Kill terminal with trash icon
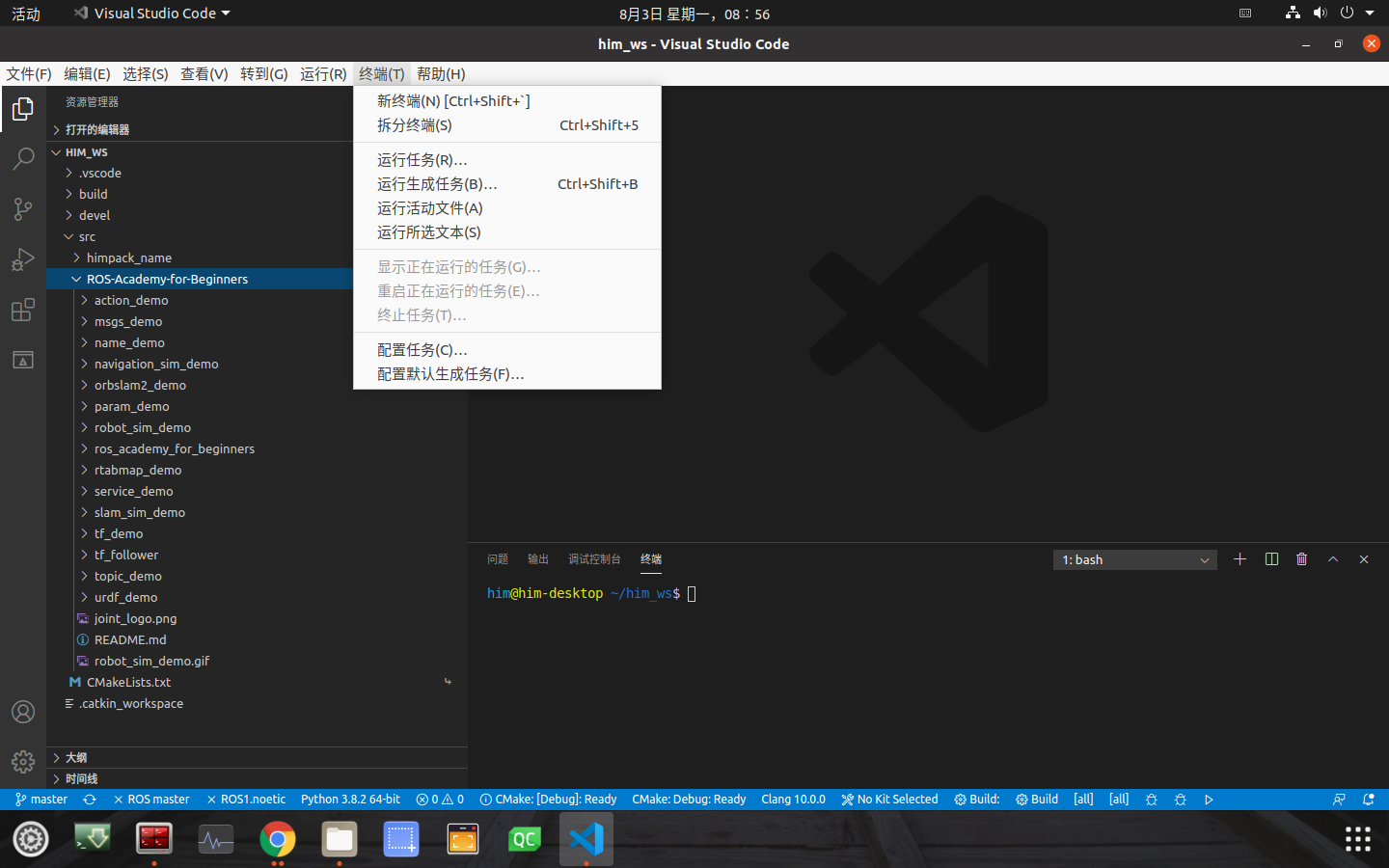1389x868 pixels. [1302, 559]
